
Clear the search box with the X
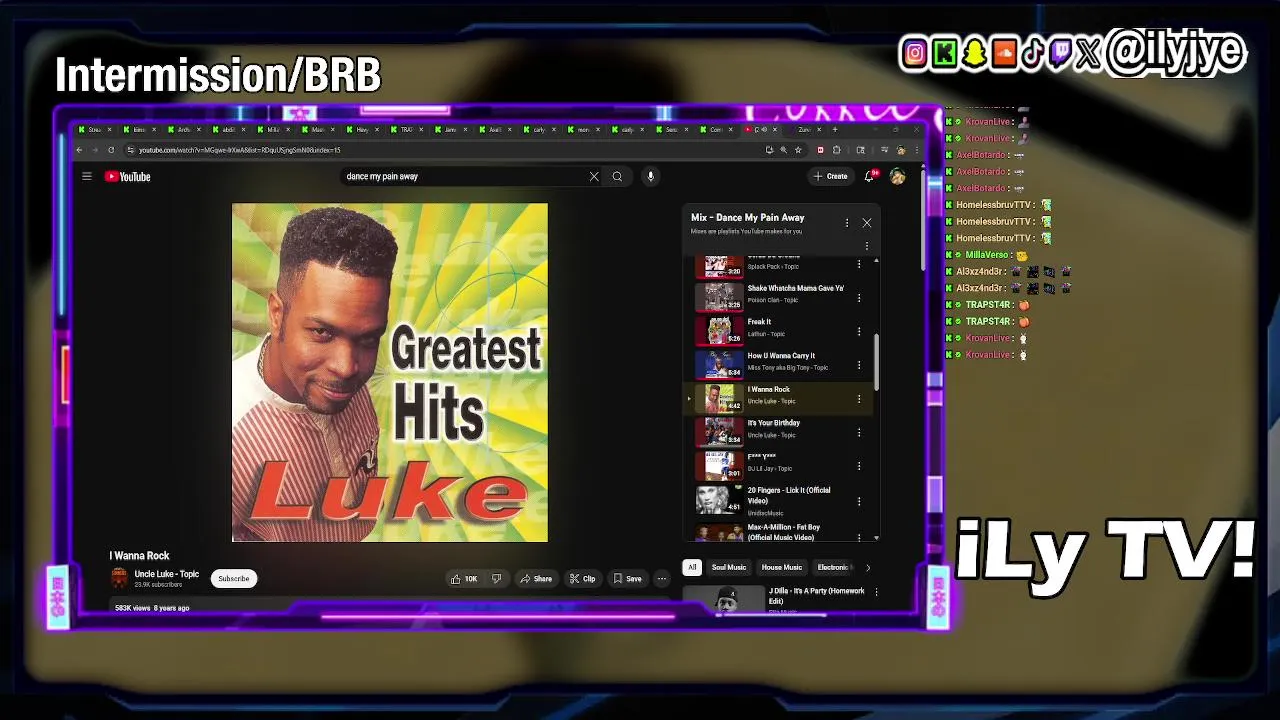(x=594, y=176)
